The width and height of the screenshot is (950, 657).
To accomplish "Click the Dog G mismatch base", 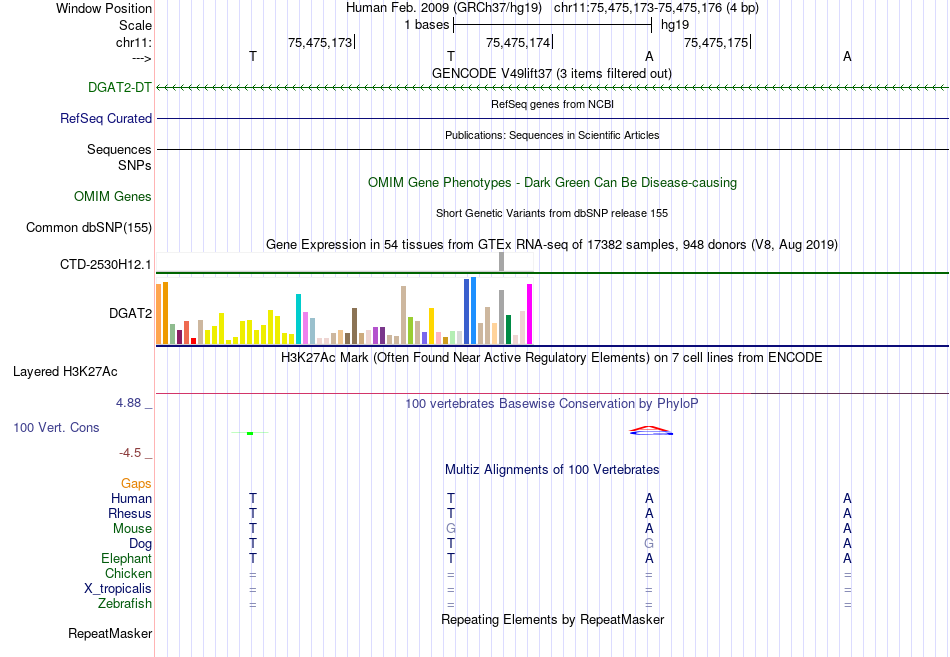I will click(649, 544).
